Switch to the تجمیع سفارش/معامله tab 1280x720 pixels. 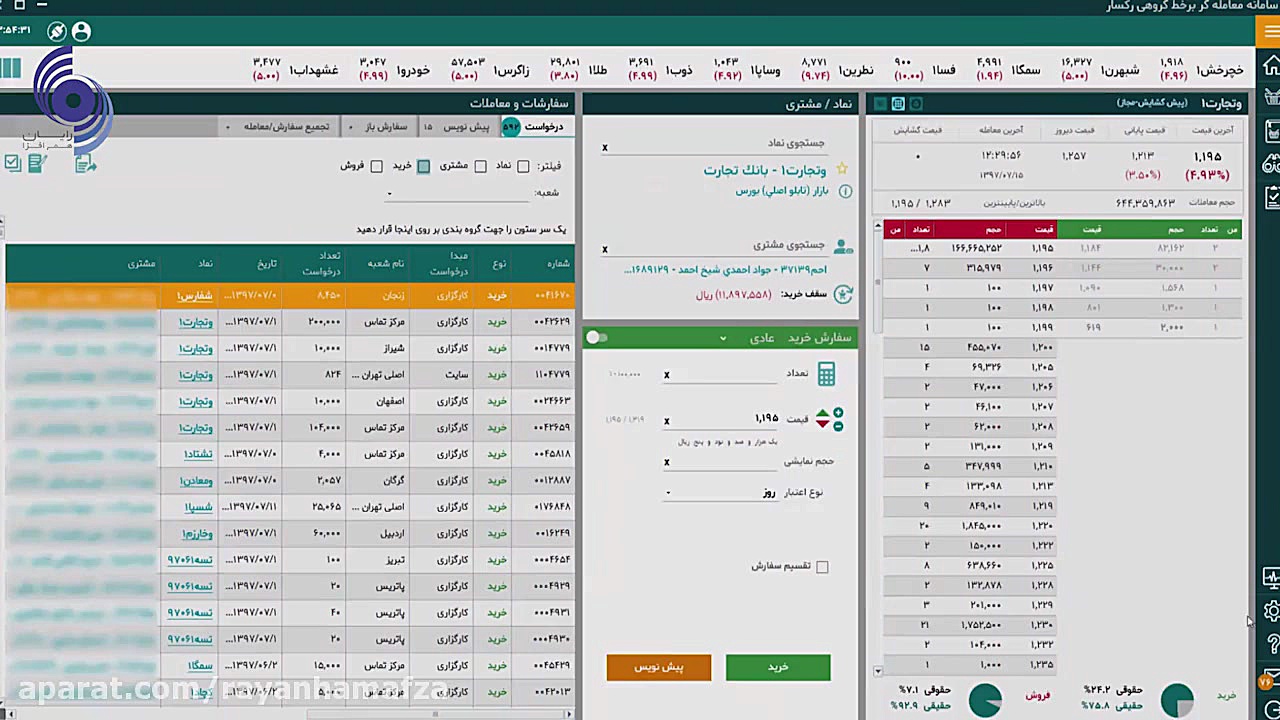[x=280, y=127]
